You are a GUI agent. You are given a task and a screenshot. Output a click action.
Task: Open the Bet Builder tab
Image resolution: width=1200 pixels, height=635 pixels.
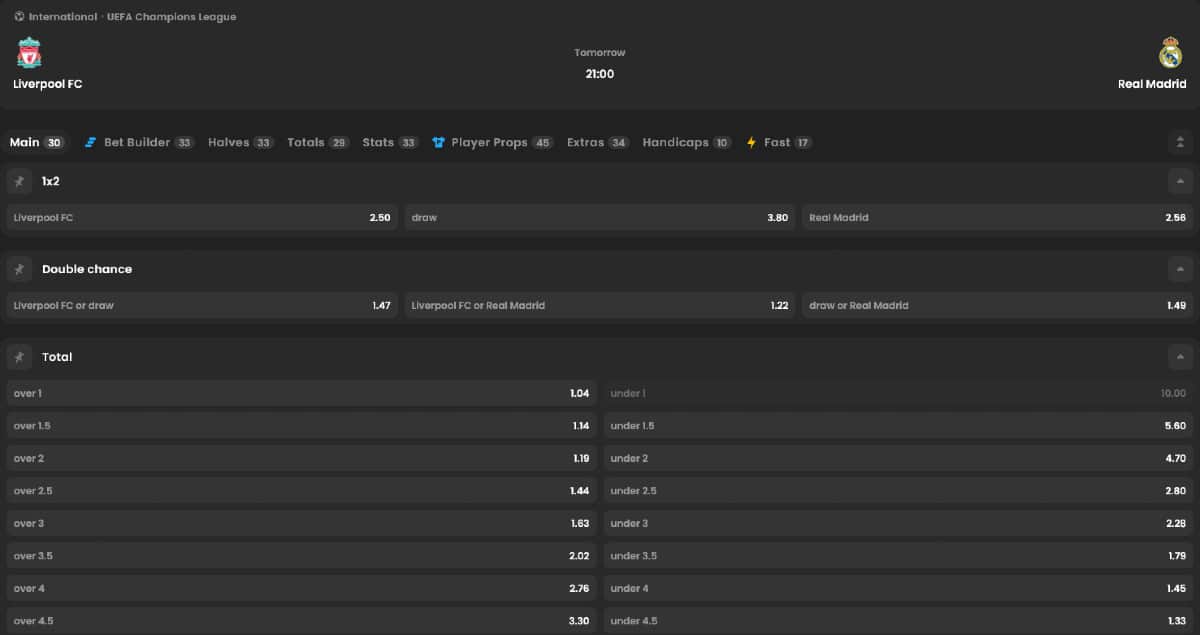click(137, 143)
